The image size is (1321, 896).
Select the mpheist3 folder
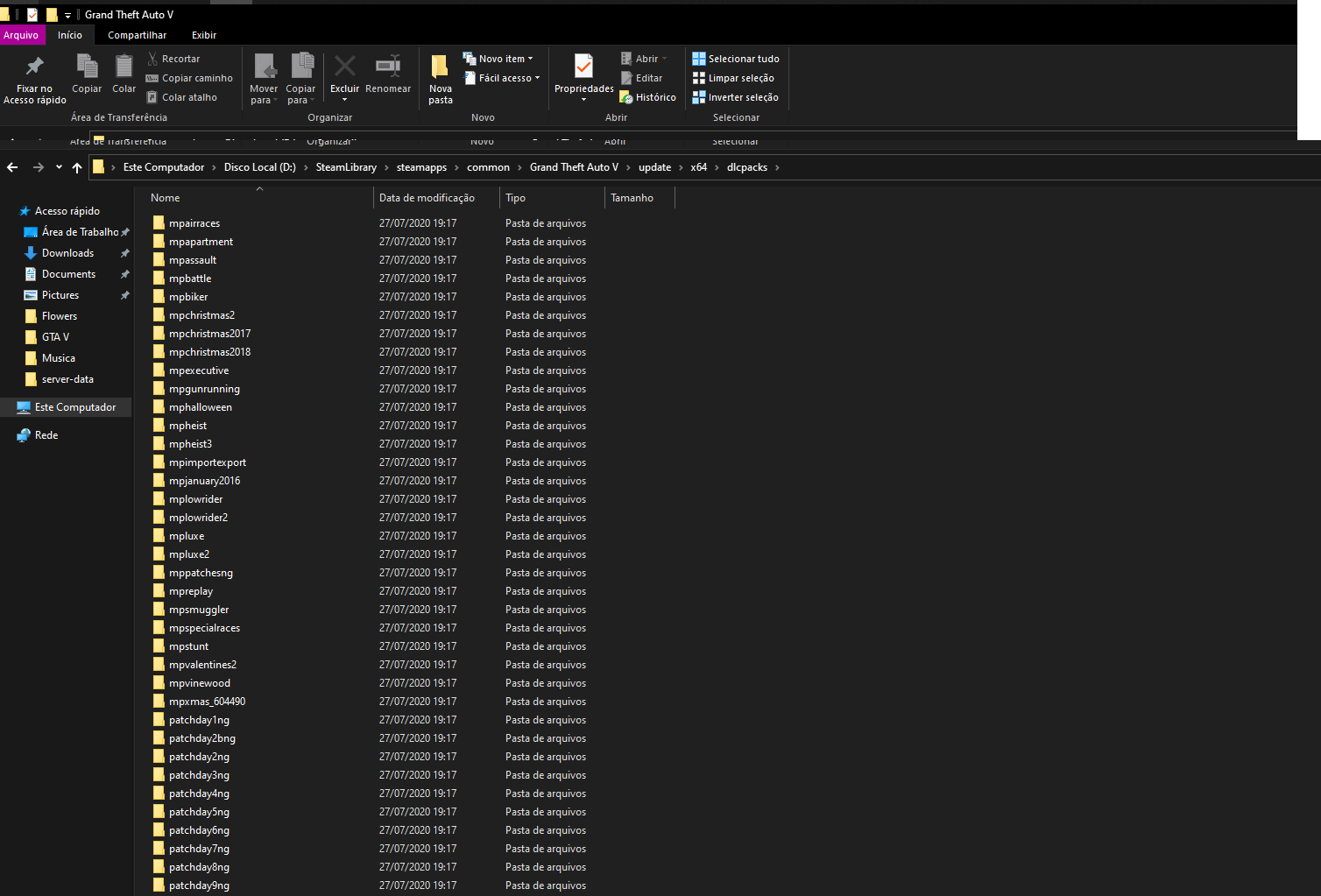coord(190,444)
